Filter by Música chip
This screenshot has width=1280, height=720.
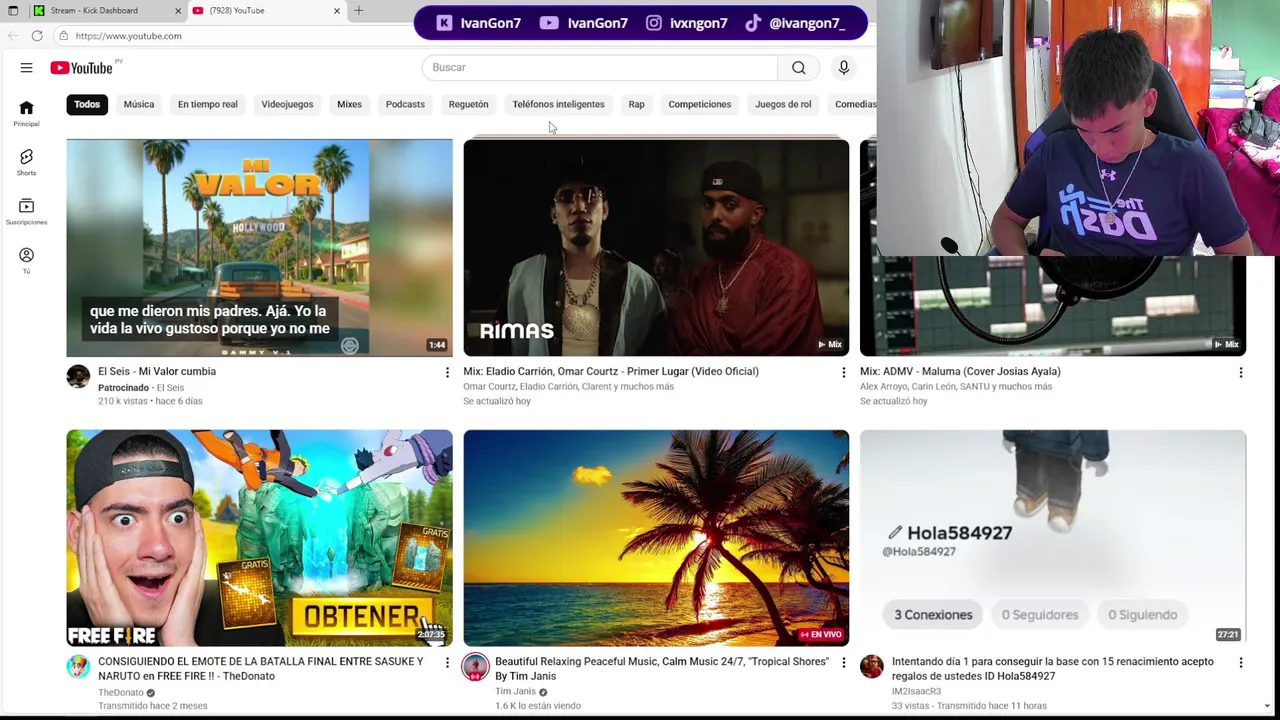[x=139, y=104]
